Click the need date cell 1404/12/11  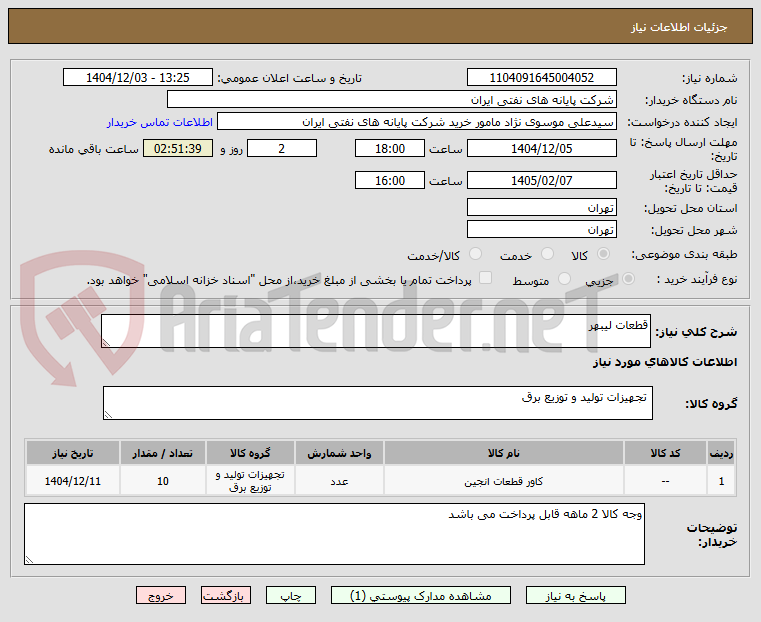click(x=73, y=481)
